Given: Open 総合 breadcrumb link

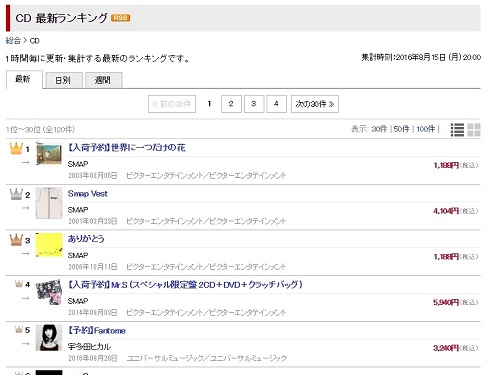Looking at the screenshot, I should [x=13, y=41].
